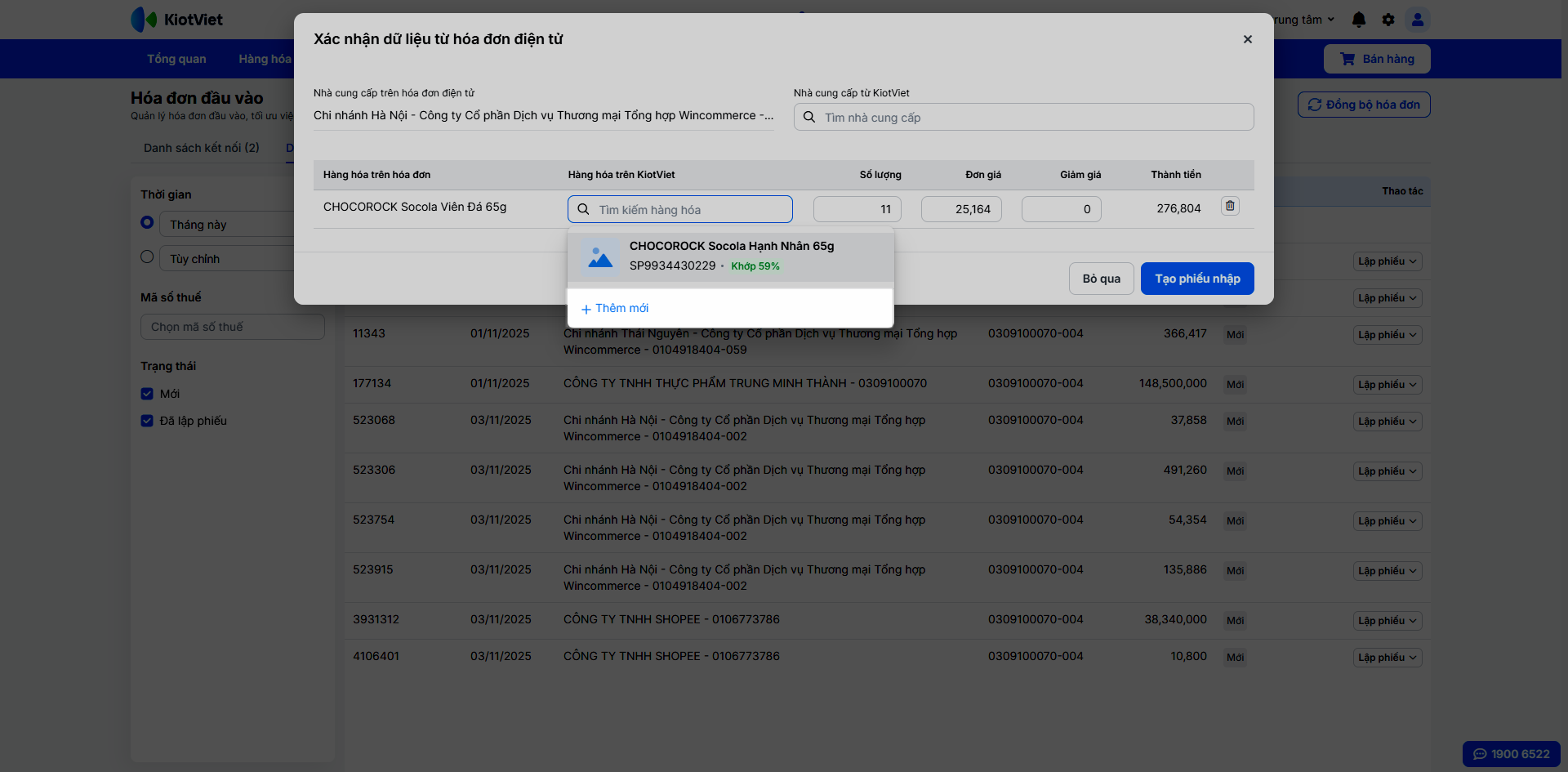Click invoice number 3931312

tap(376, 619)
